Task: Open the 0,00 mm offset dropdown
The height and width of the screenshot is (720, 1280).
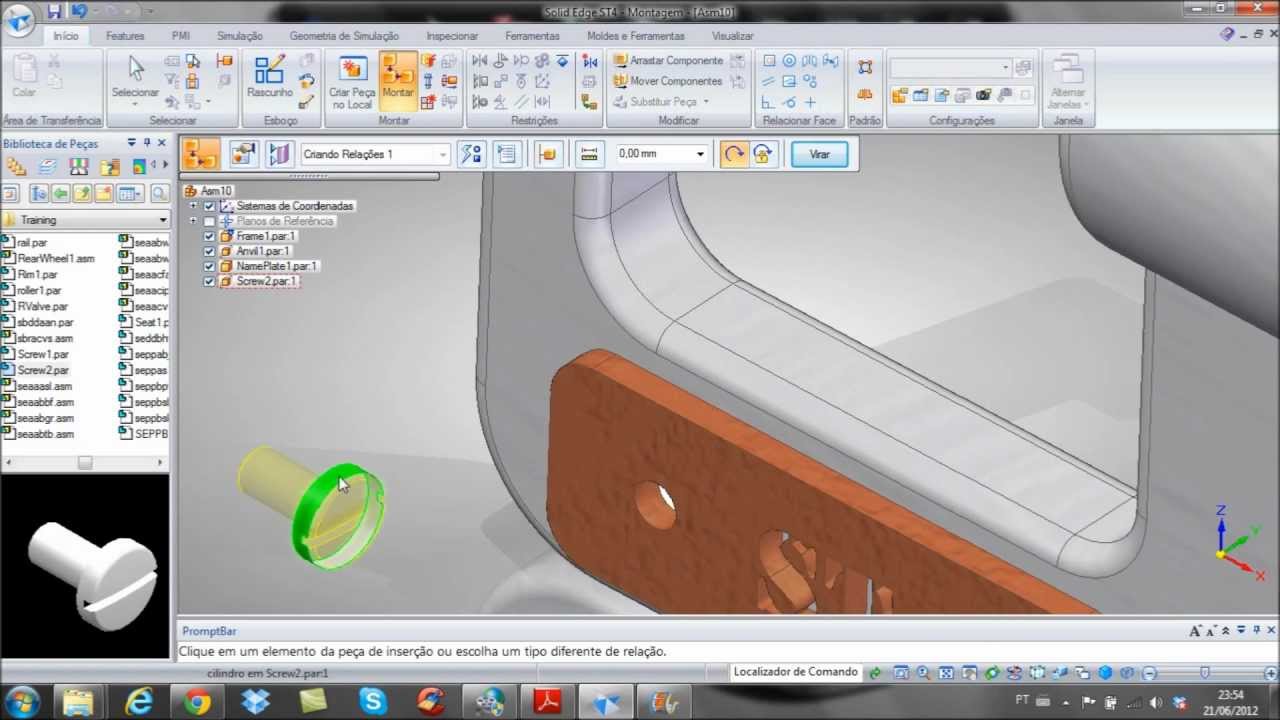Action: (x=700, y=154)
